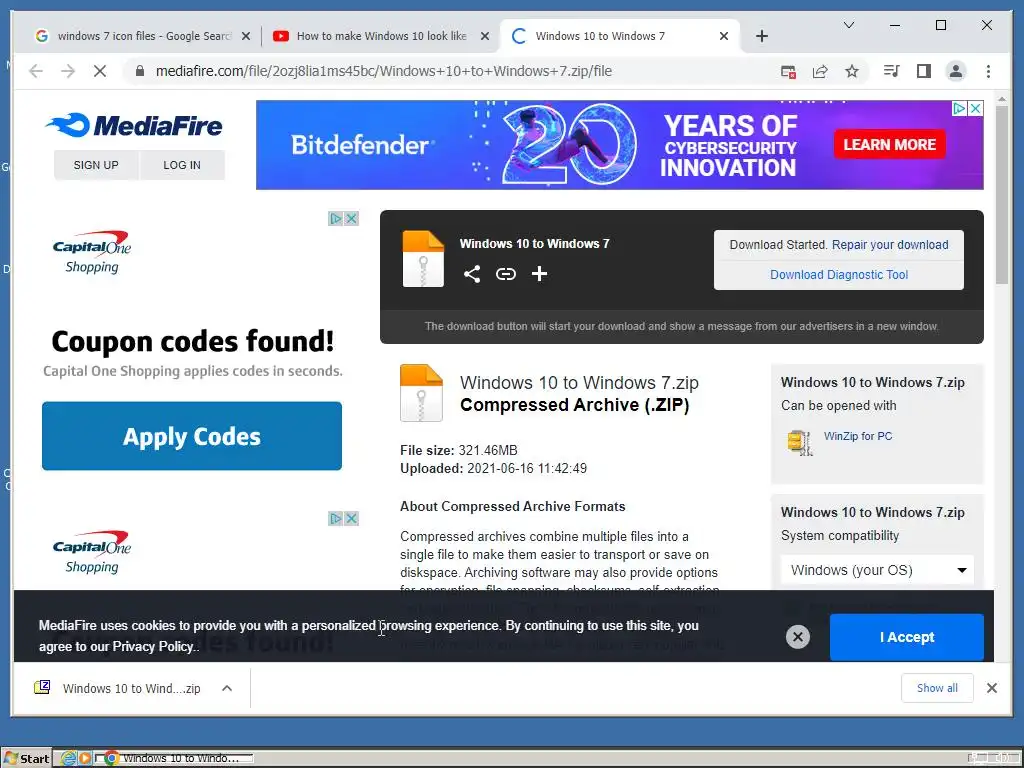Click the WinZip for PC link

857,436
